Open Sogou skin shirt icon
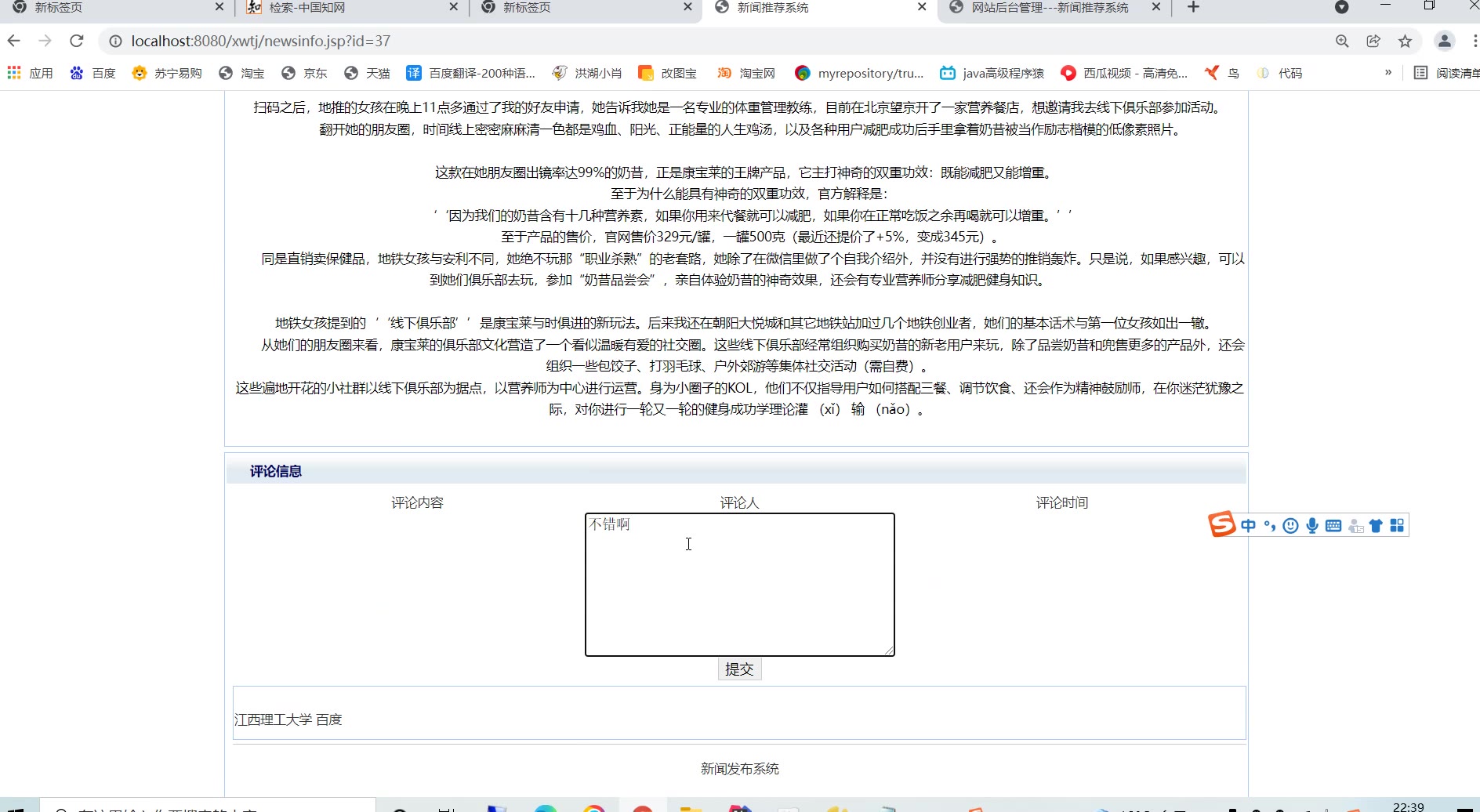The width and height of the screenshot is (1480, 812). point(1376,526)
